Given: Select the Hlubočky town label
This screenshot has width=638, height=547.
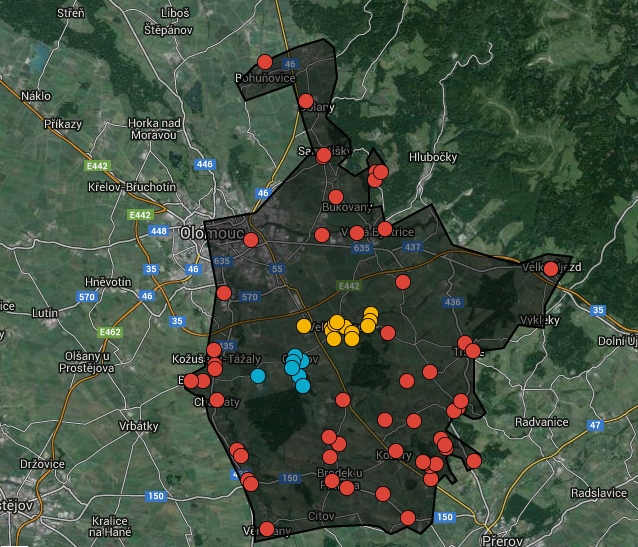Looking at the screenshot, I should coord(432,157).
